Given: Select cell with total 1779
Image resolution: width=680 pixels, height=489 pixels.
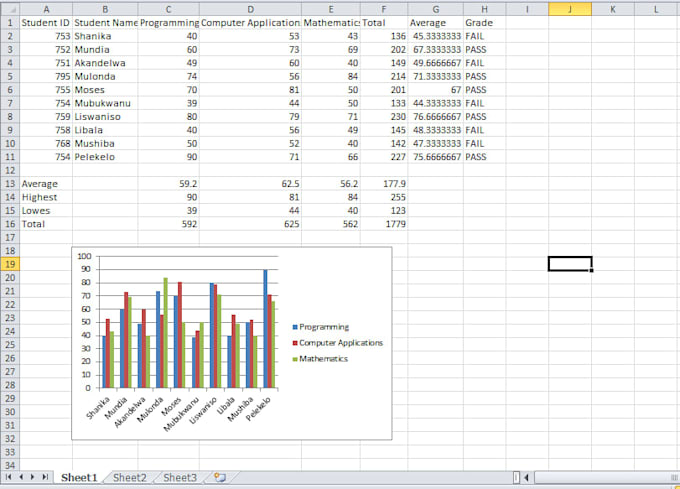Looking at the screenshot, I should coord(384,224).
